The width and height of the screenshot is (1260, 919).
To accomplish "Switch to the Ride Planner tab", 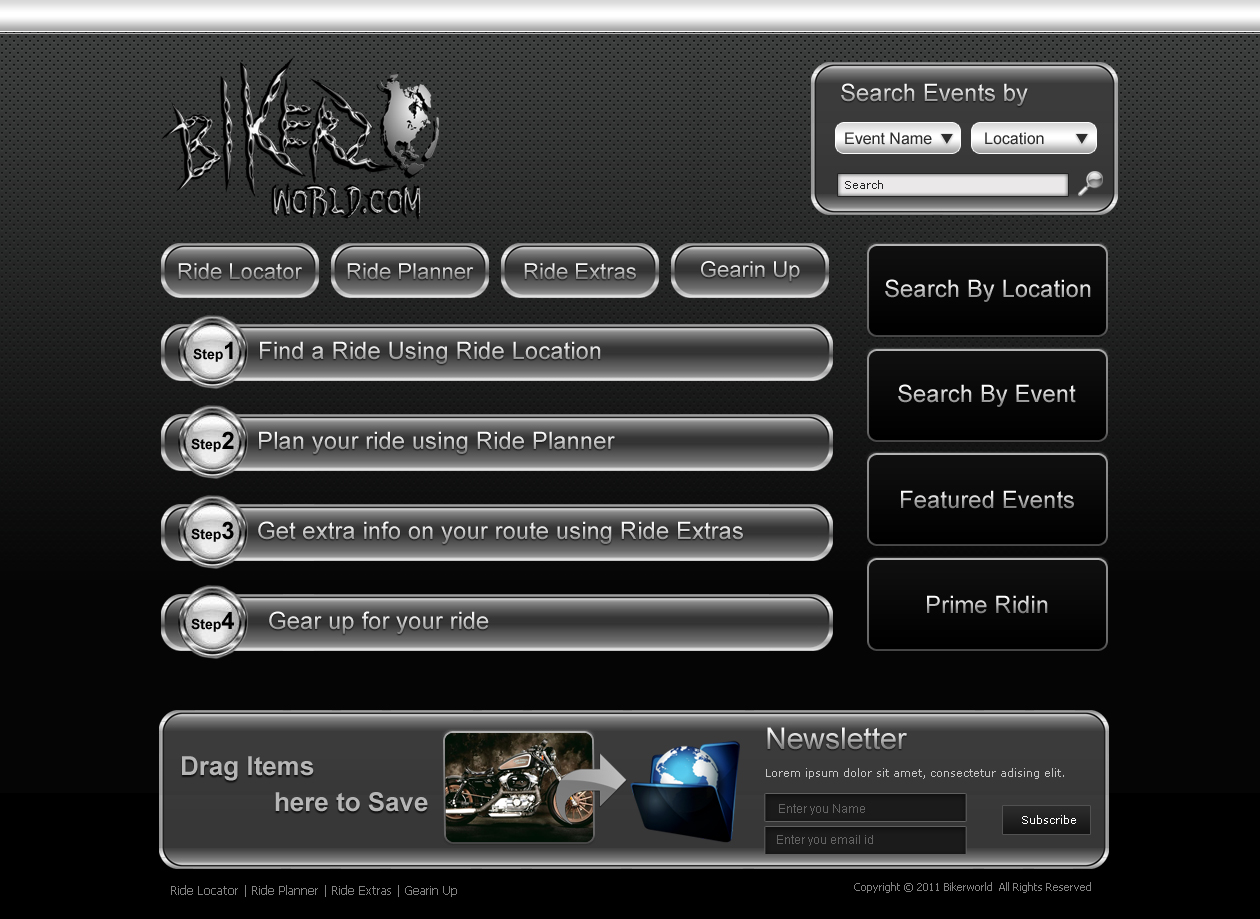I will click(x=409, y=271).
